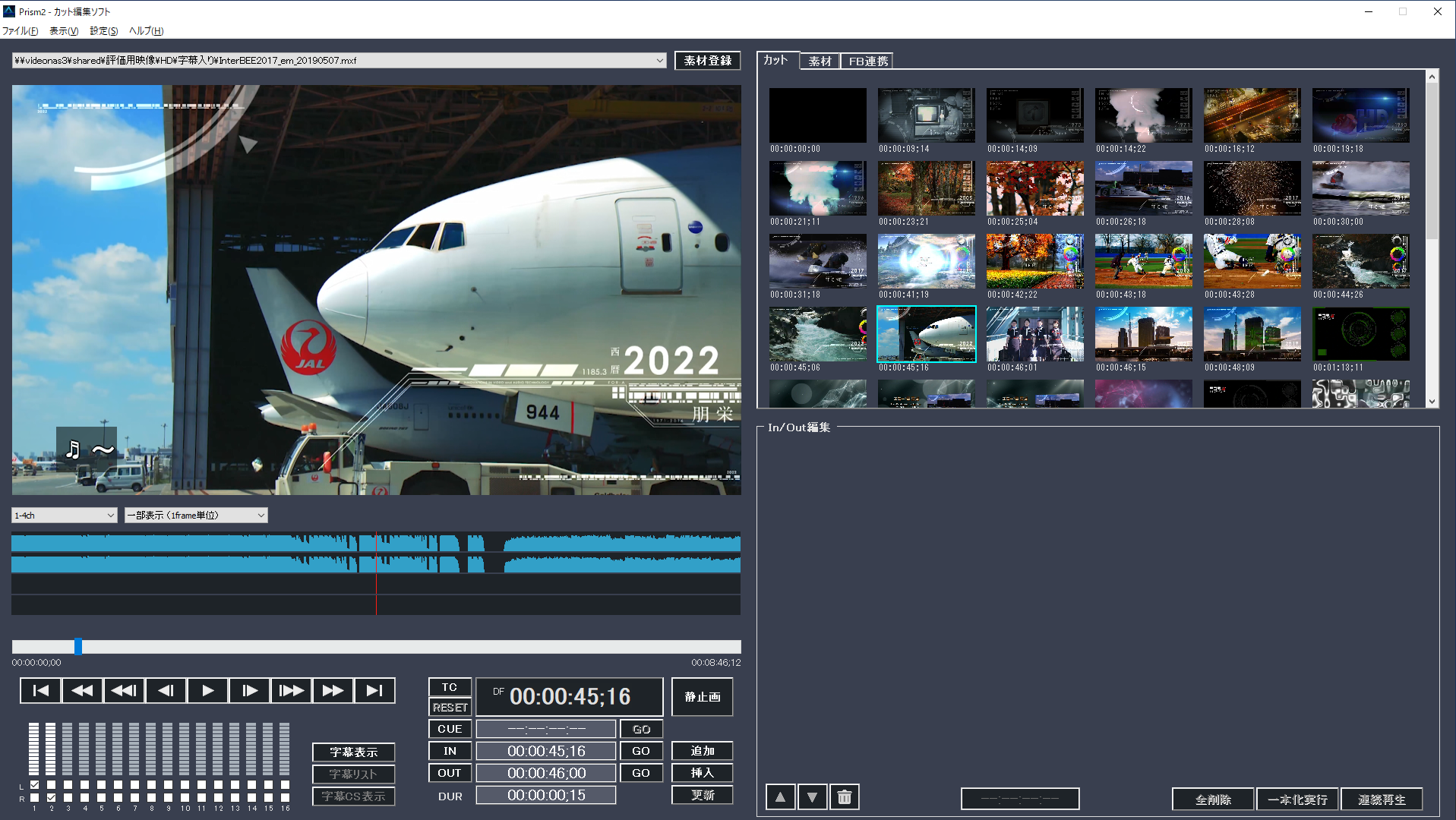Uncheck the L checkbox for channel 1

pos(34,785)
